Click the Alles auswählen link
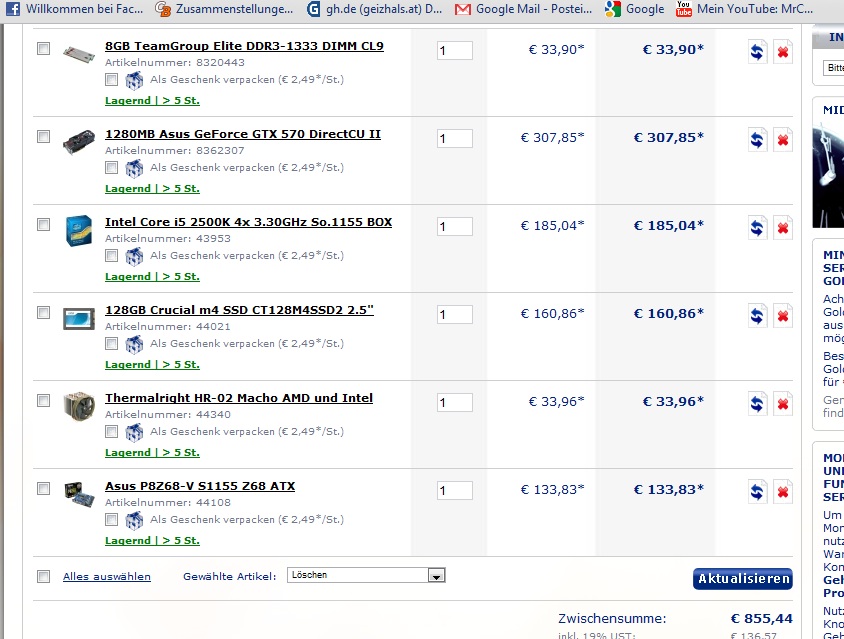844x639 pixels. click(107, 577)
